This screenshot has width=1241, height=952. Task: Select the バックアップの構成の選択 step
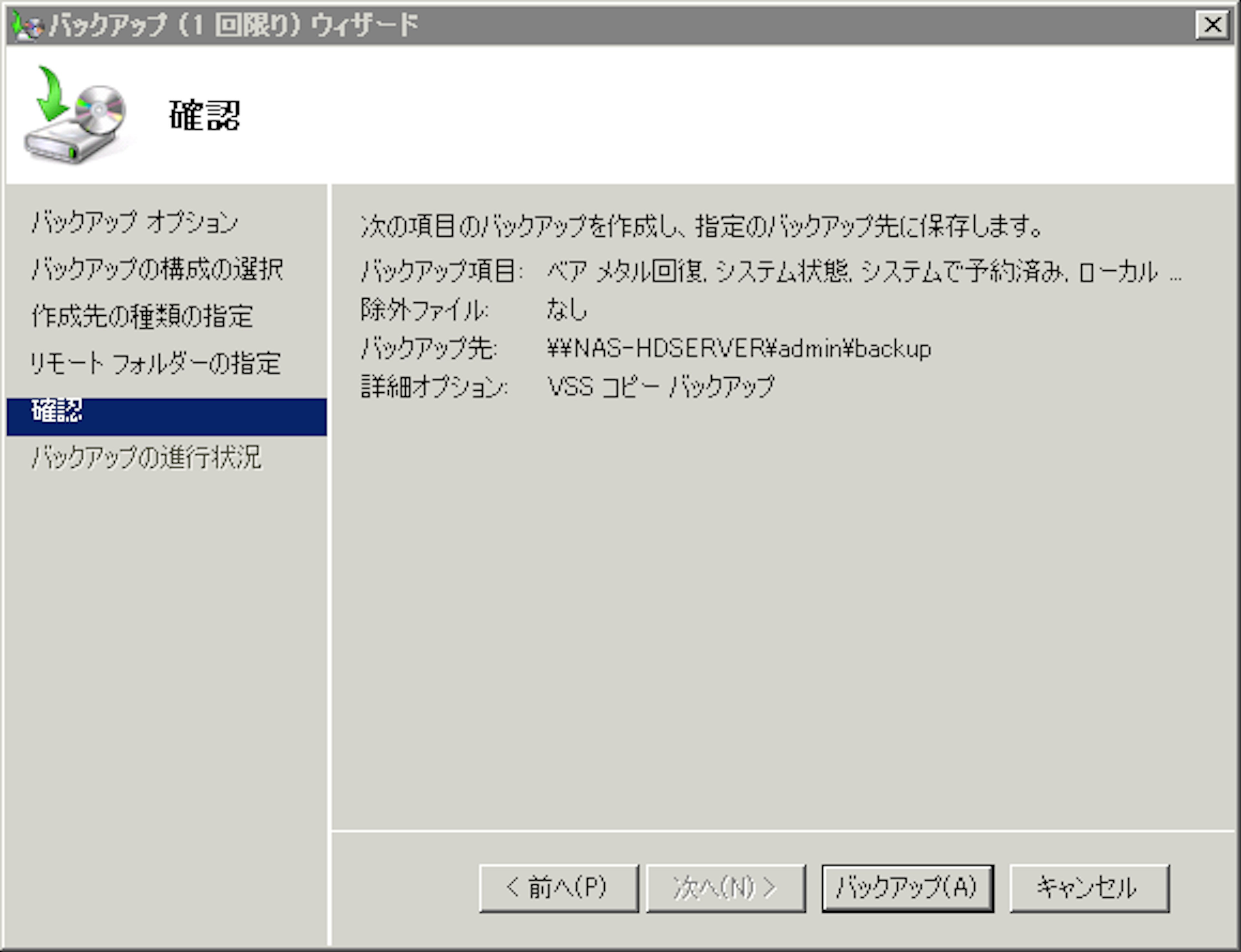tap(157, 269)
